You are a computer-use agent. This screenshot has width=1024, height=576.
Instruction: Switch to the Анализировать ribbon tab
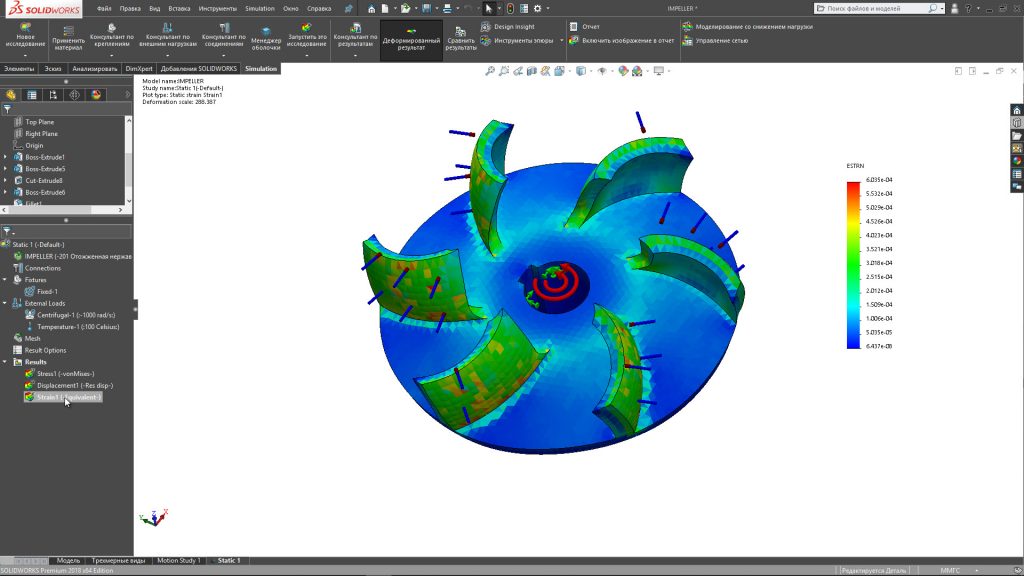tap(94, 69)
